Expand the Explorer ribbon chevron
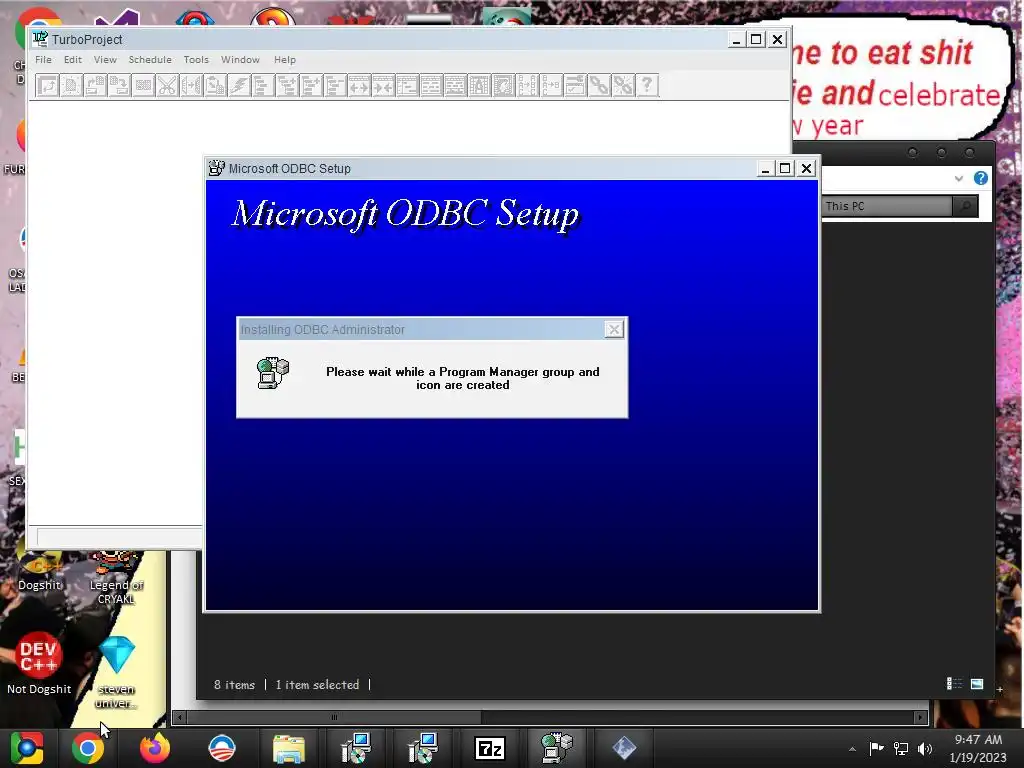Screen dimensions: 1024x768 click(958, 178)
